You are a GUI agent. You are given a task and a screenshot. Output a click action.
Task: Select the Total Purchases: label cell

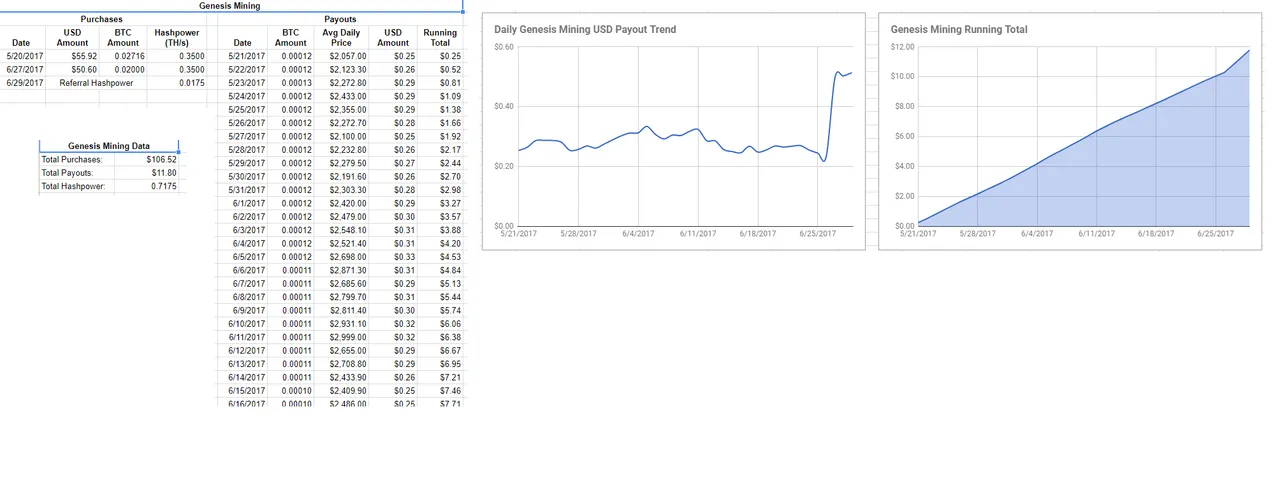(78, 159)
